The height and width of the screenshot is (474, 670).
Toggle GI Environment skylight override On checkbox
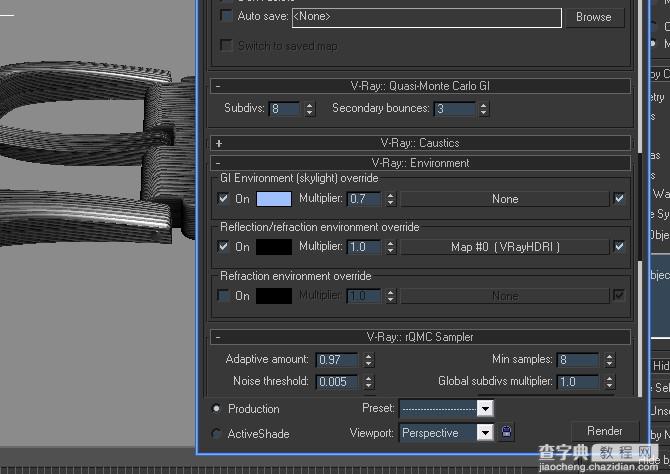point(223,199)
